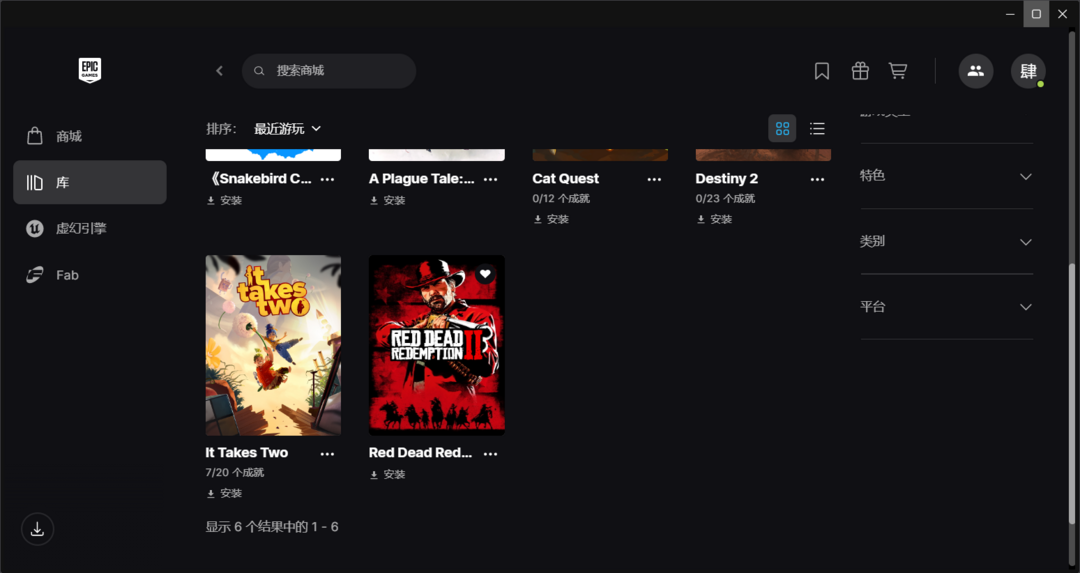Go back using the back arrow

click(x=220, y=71)
